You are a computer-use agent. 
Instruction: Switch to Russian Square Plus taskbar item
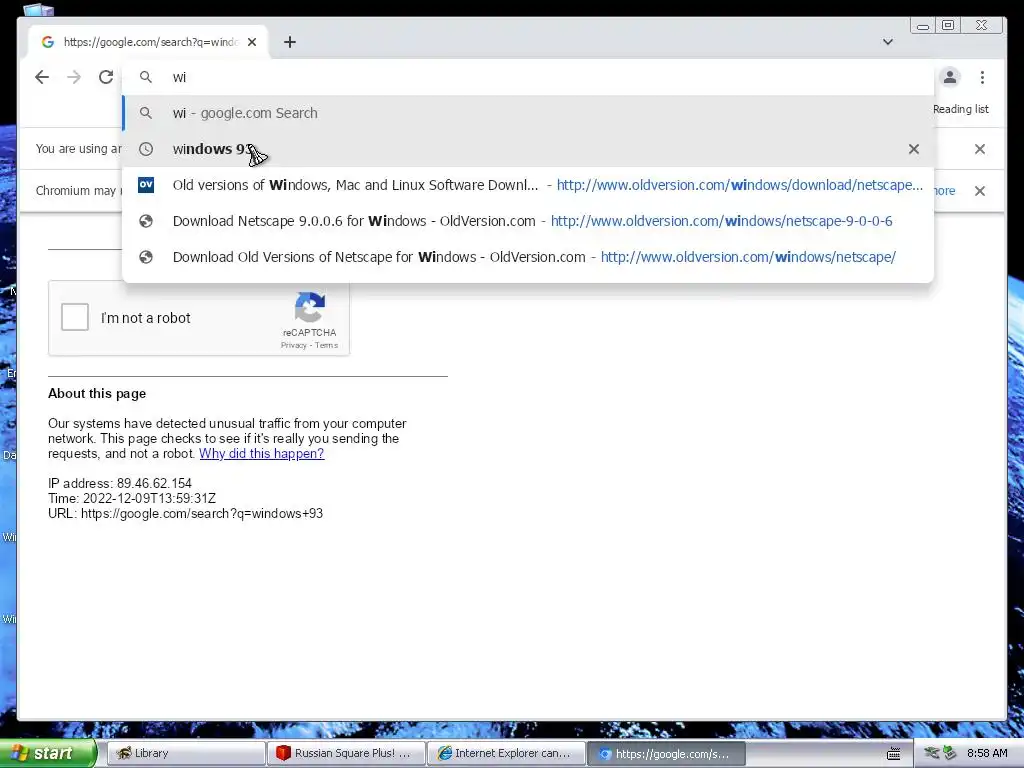tap(346, 753)
